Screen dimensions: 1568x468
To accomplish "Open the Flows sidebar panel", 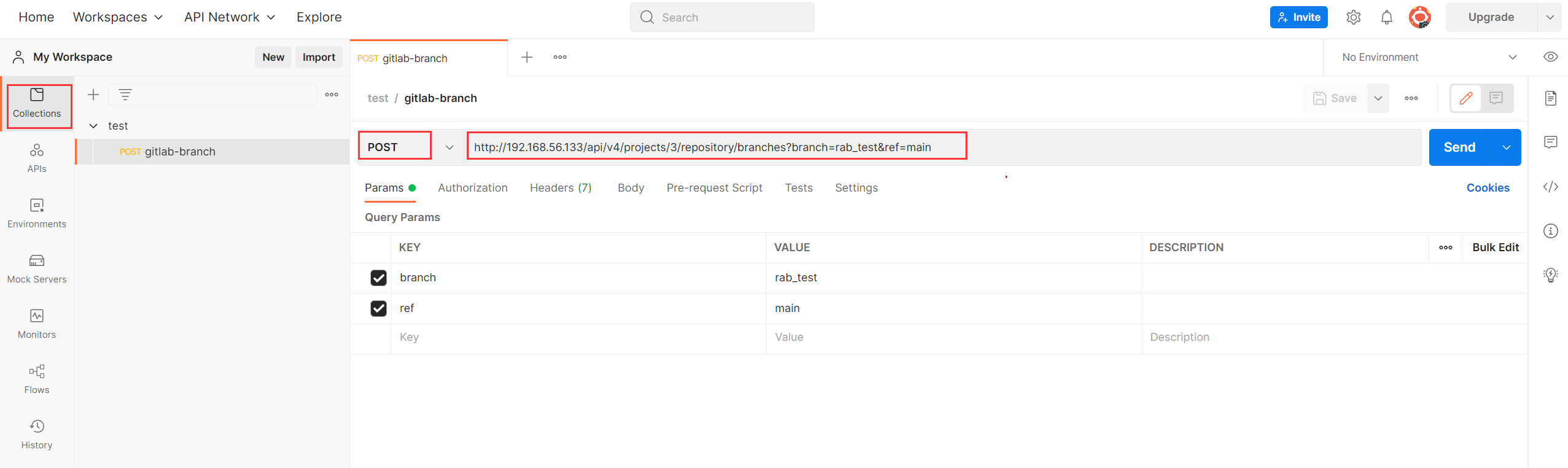I will coord(37,380).
